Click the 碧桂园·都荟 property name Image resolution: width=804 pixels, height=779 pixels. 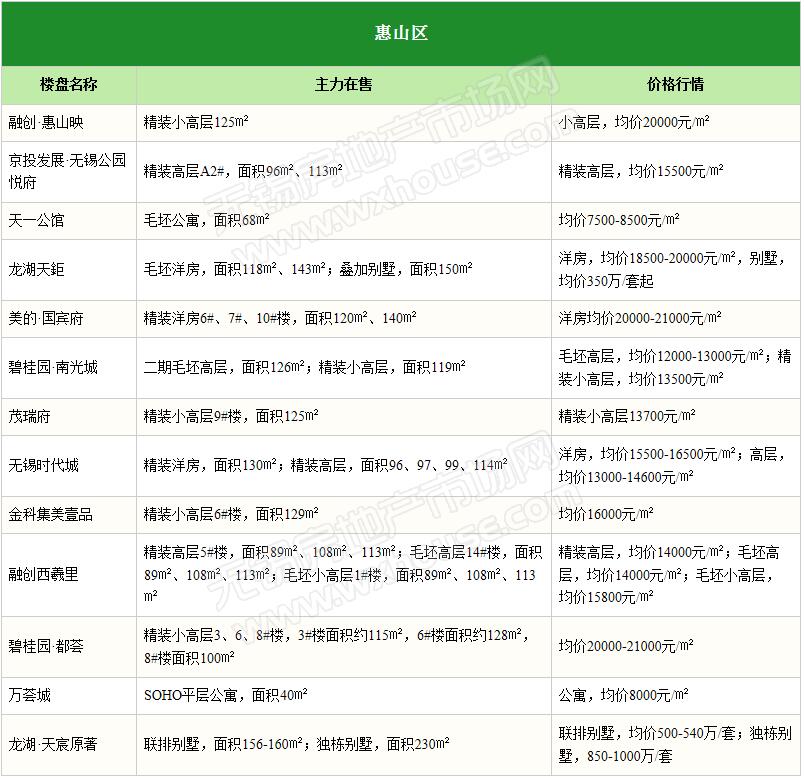pos(46,646)
